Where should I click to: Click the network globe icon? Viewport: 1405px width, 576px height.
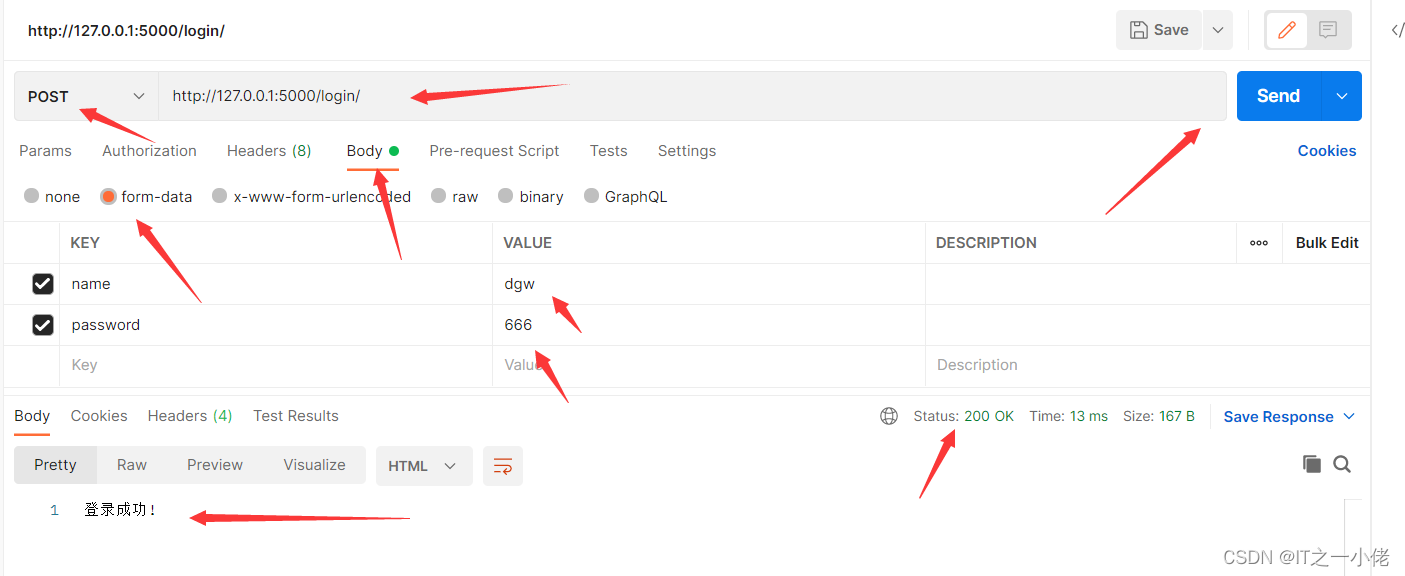889,416
